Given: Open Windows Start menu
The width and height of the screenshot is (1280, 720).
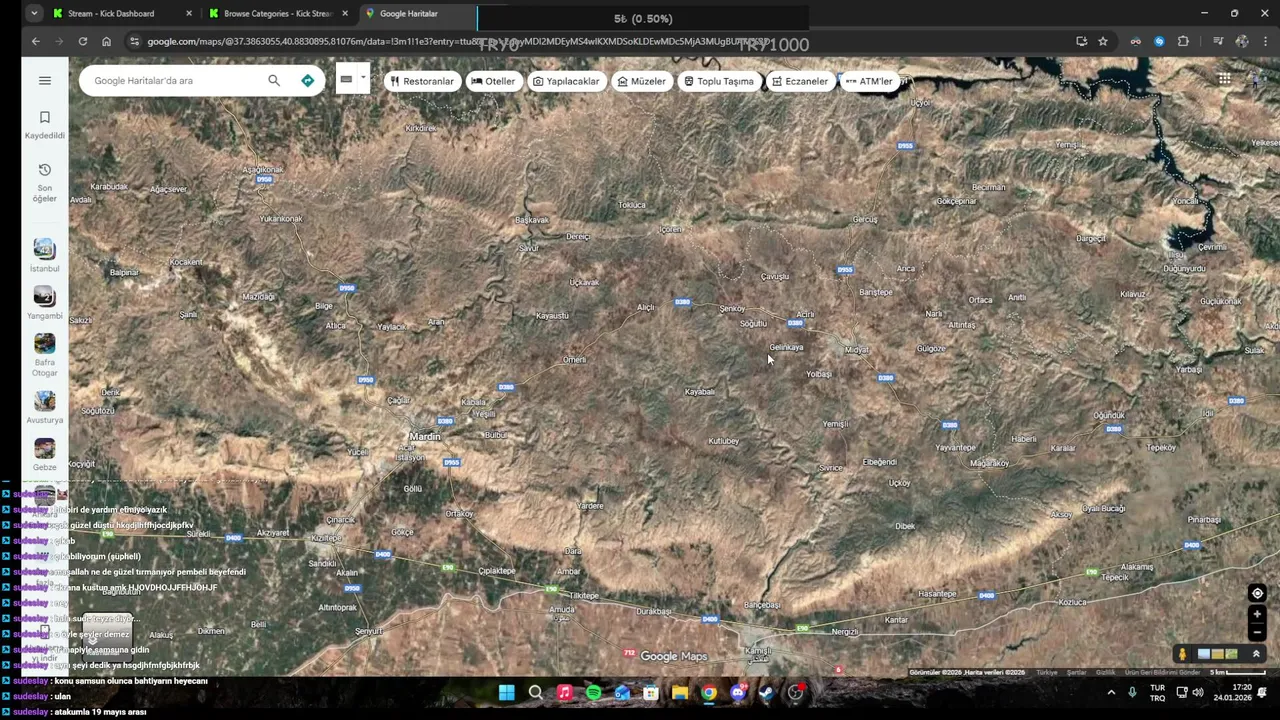Looking at the screenshot, I should [506, 692].
